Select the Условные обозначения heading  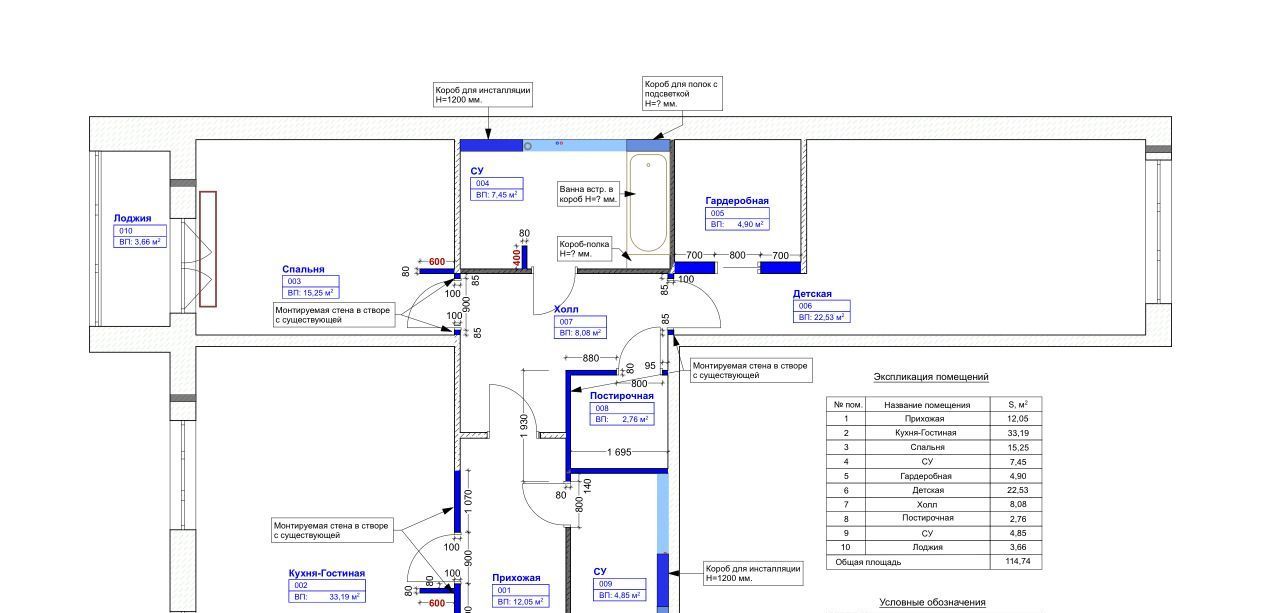(x=932, y=602)
